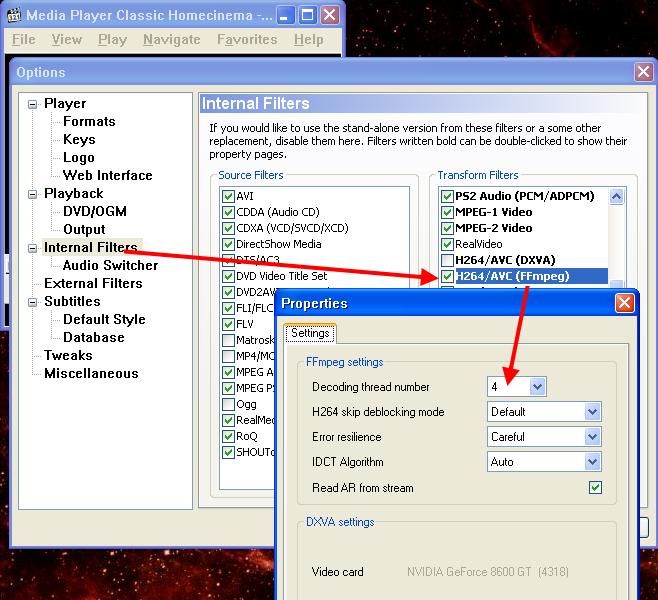
Task: Collapse the Player tree node
Action: (32, 104)
